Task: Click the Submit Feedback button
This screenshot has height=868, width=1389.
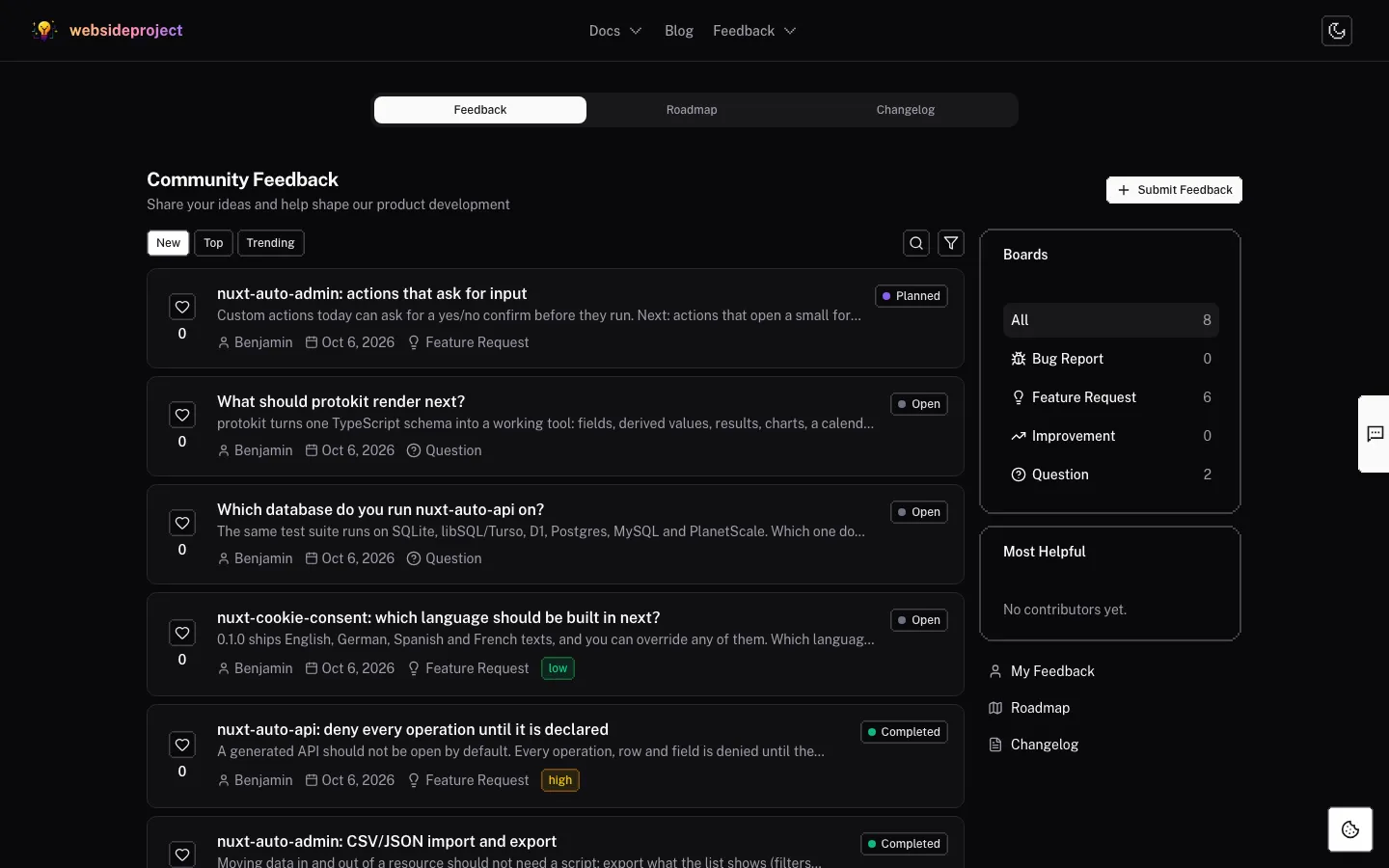Action: coord(1174,190)
